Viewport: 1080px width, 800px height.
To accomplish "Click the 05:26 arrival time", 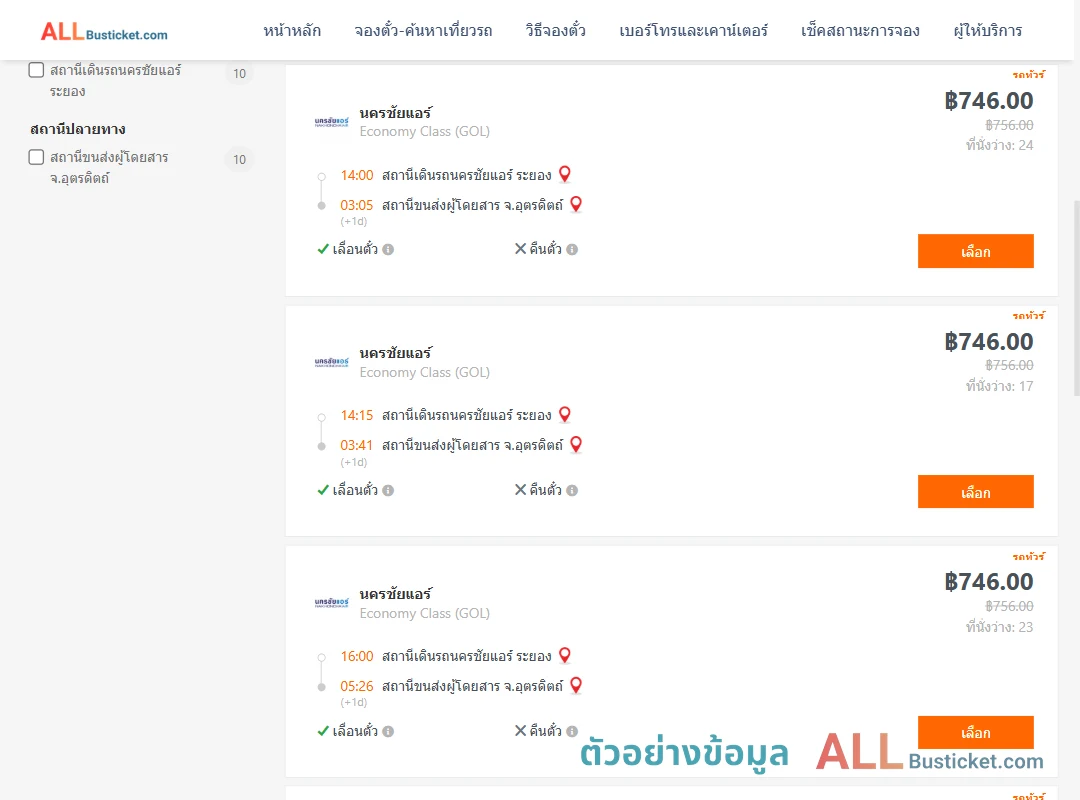I will pyautogui.click(x=357, y=686).
